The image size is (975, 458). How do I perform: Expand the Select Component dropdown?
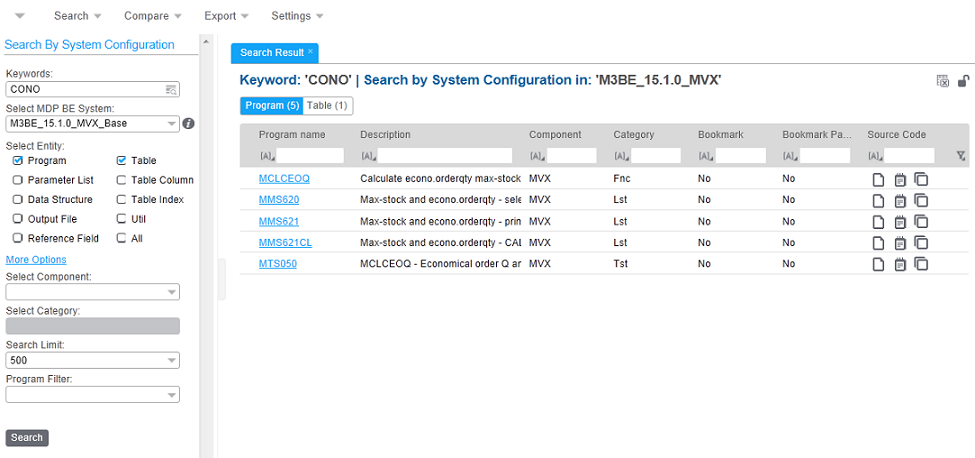point(172,292)
